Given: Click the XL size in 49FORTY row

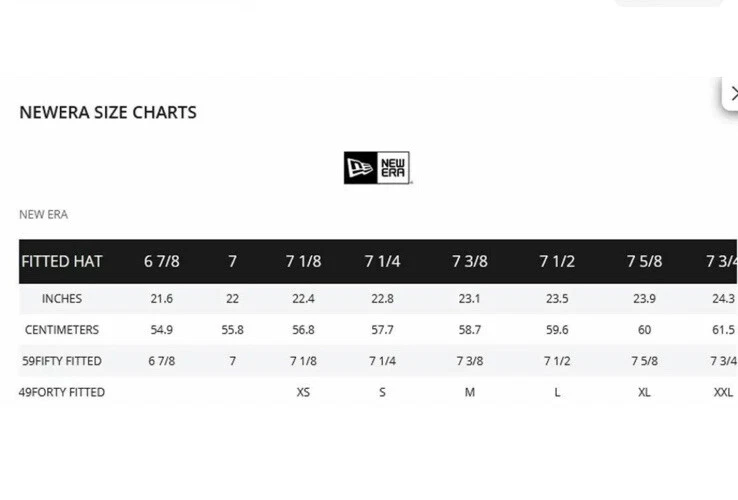Looking at the screenshot, I should coord(644,392).
